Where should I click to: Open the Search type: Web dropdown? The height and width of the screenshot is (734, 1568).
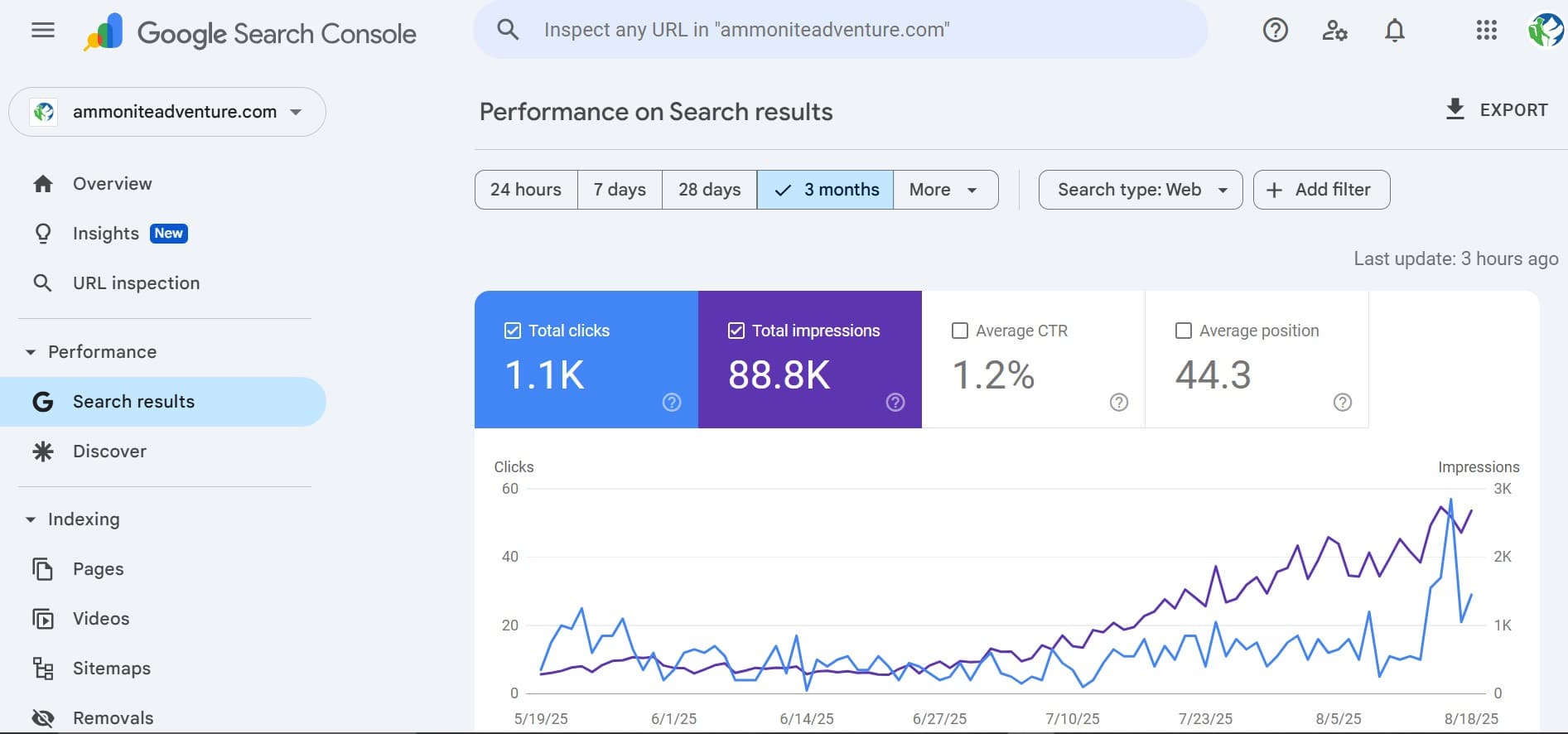pyautogui.click(x=1140, y=190)
